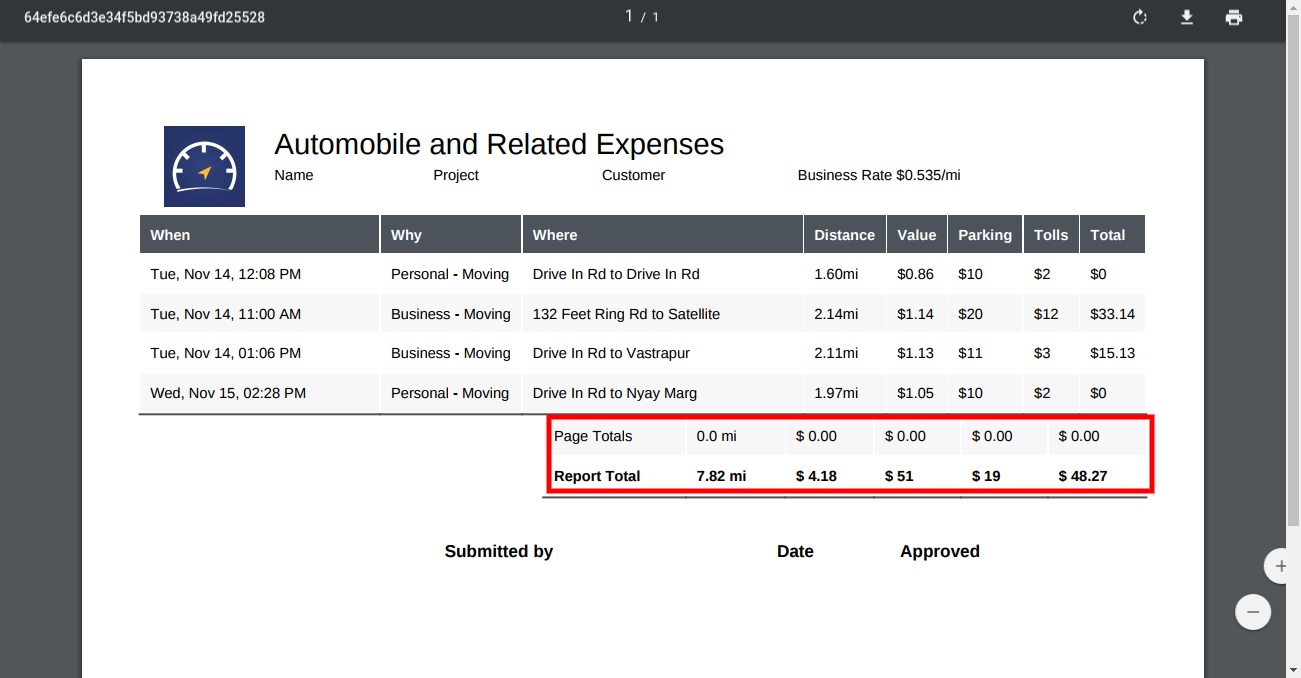The image size is (1301, 678).
Task: Click 'Drive In Rd to Nyay Marg'
Action: point(615,393)
